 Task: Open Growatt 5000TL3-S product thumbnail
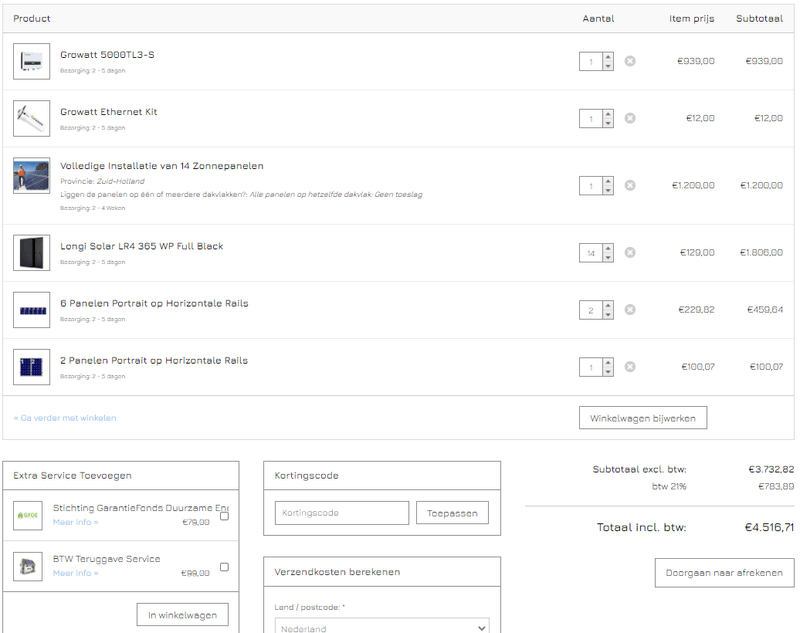[31, 61]
